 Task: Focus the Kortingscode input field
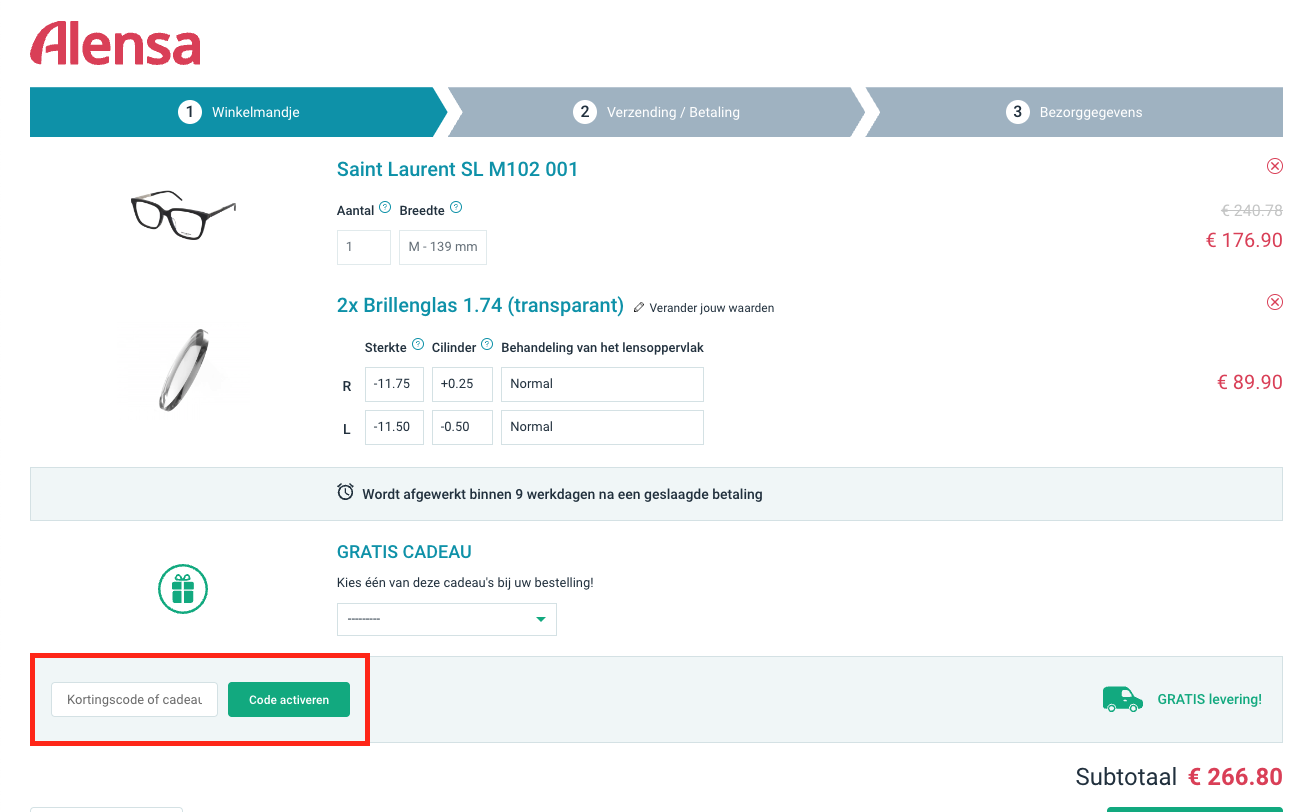[x=134, y=700]
